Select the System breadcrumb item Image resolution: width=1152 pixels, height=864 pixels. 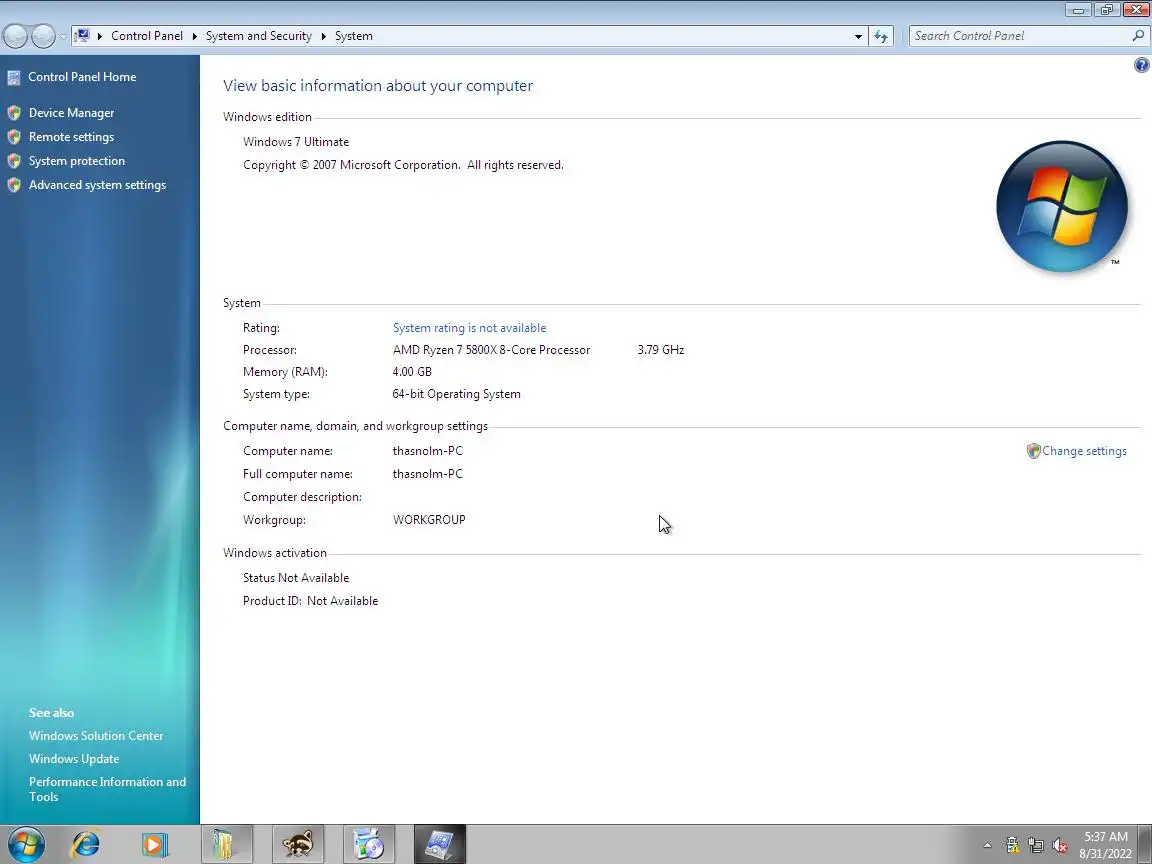click(x=353, y=36)
